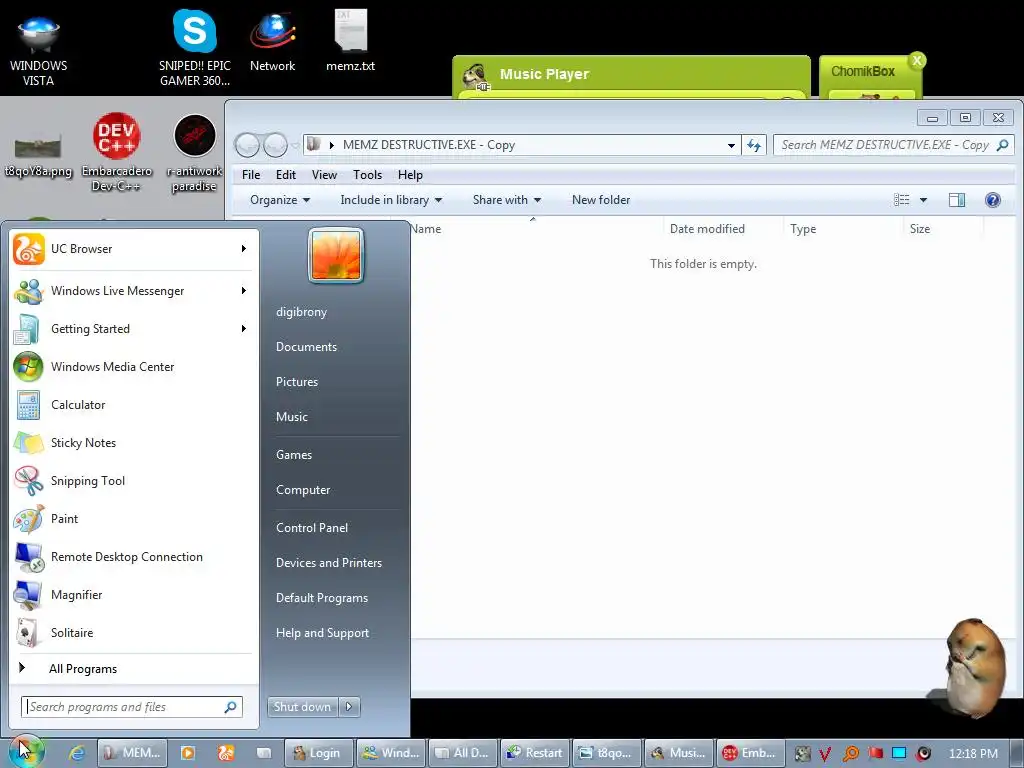1024x768 pixels.
Task: Expand the UC Browser jump list arrow
Action: (x=244, y=249)
